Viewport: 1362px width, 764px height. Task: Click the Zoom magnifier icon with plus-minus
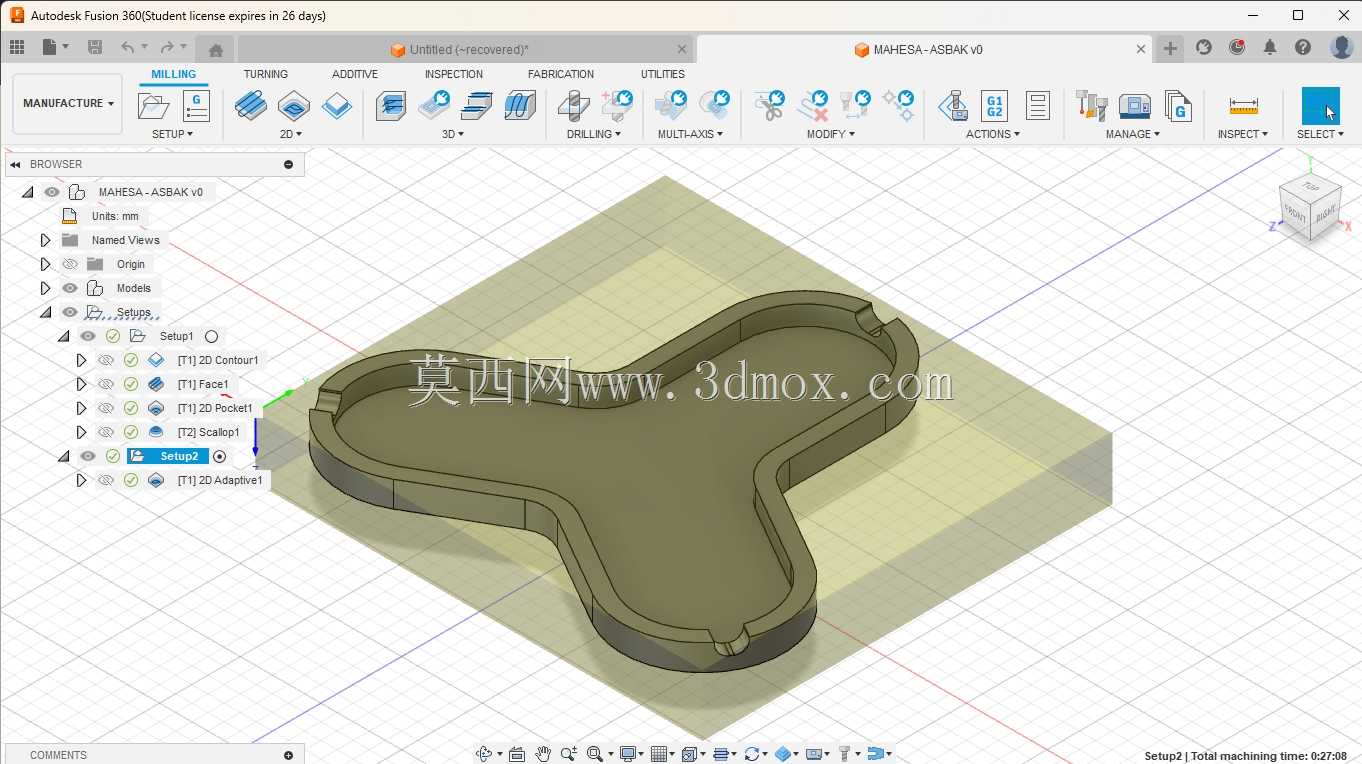pyautogui.click(x=569, y=754)
